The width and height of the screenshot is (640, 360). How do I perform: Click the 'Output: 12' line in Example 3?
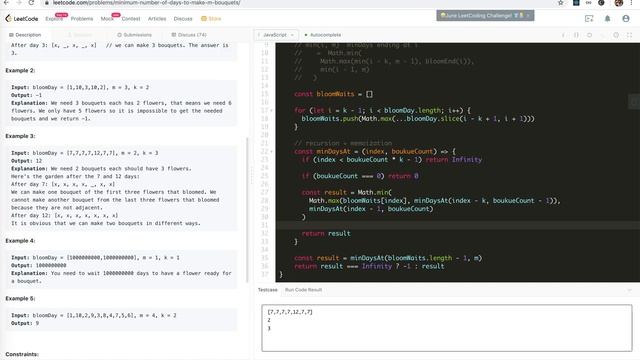click(27, 161)
